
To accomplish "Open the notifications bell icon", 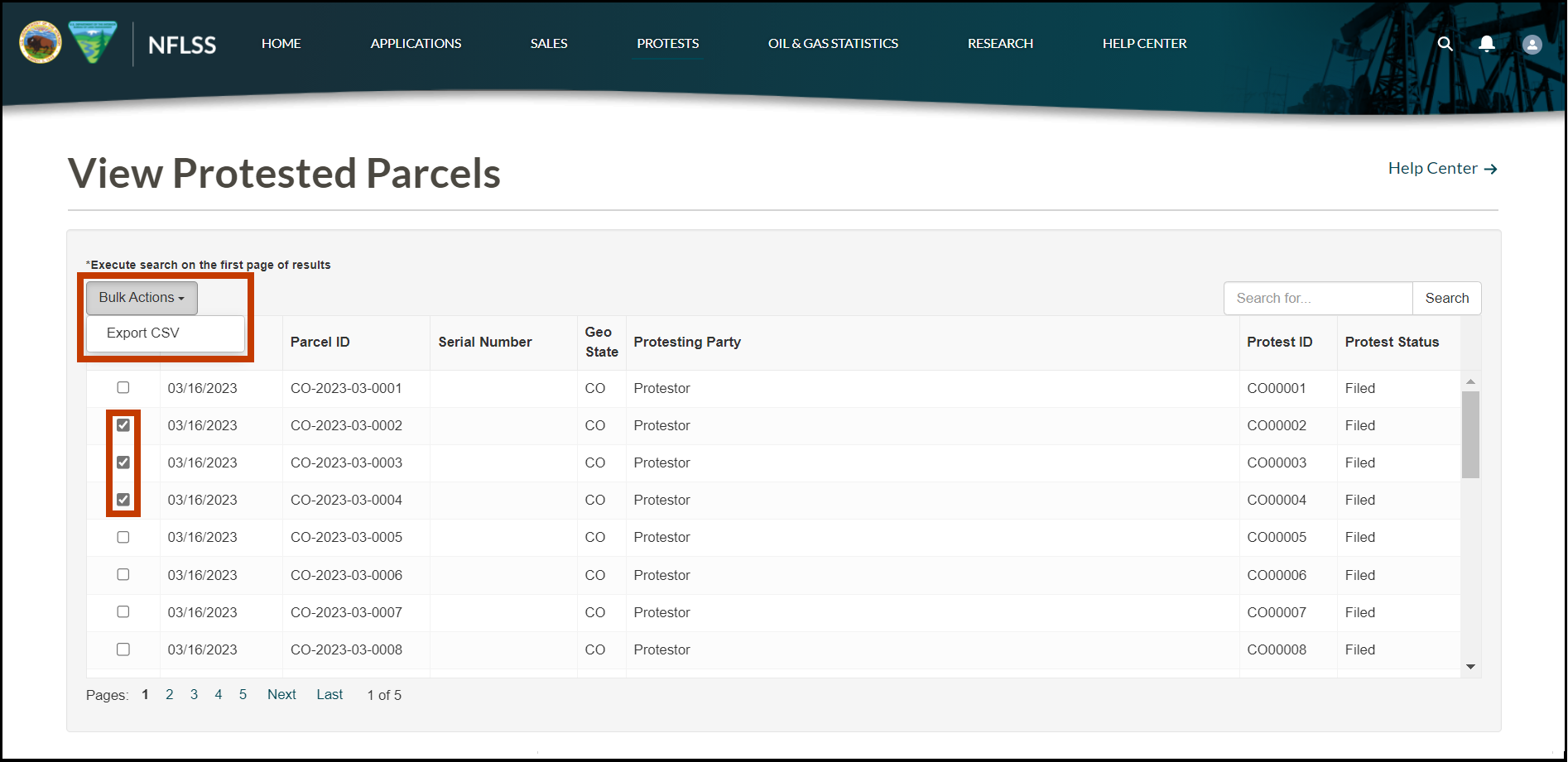I will coord(1487,44).
